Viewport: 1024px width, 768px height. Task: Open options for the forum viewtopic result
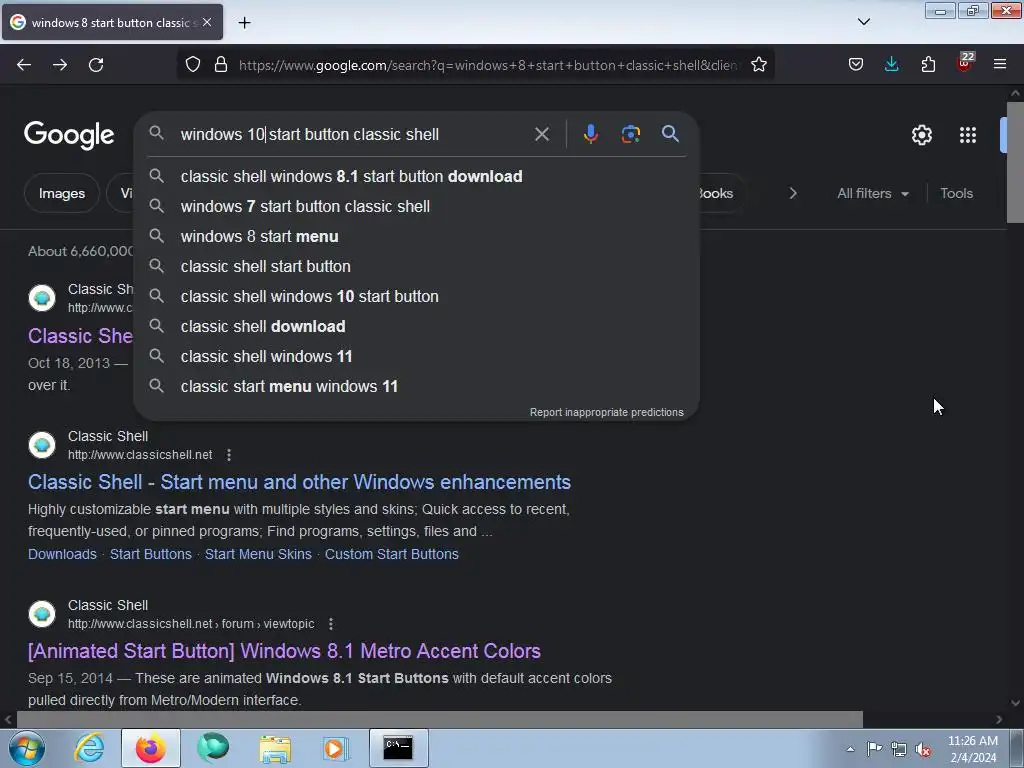[x=331, y=624]
